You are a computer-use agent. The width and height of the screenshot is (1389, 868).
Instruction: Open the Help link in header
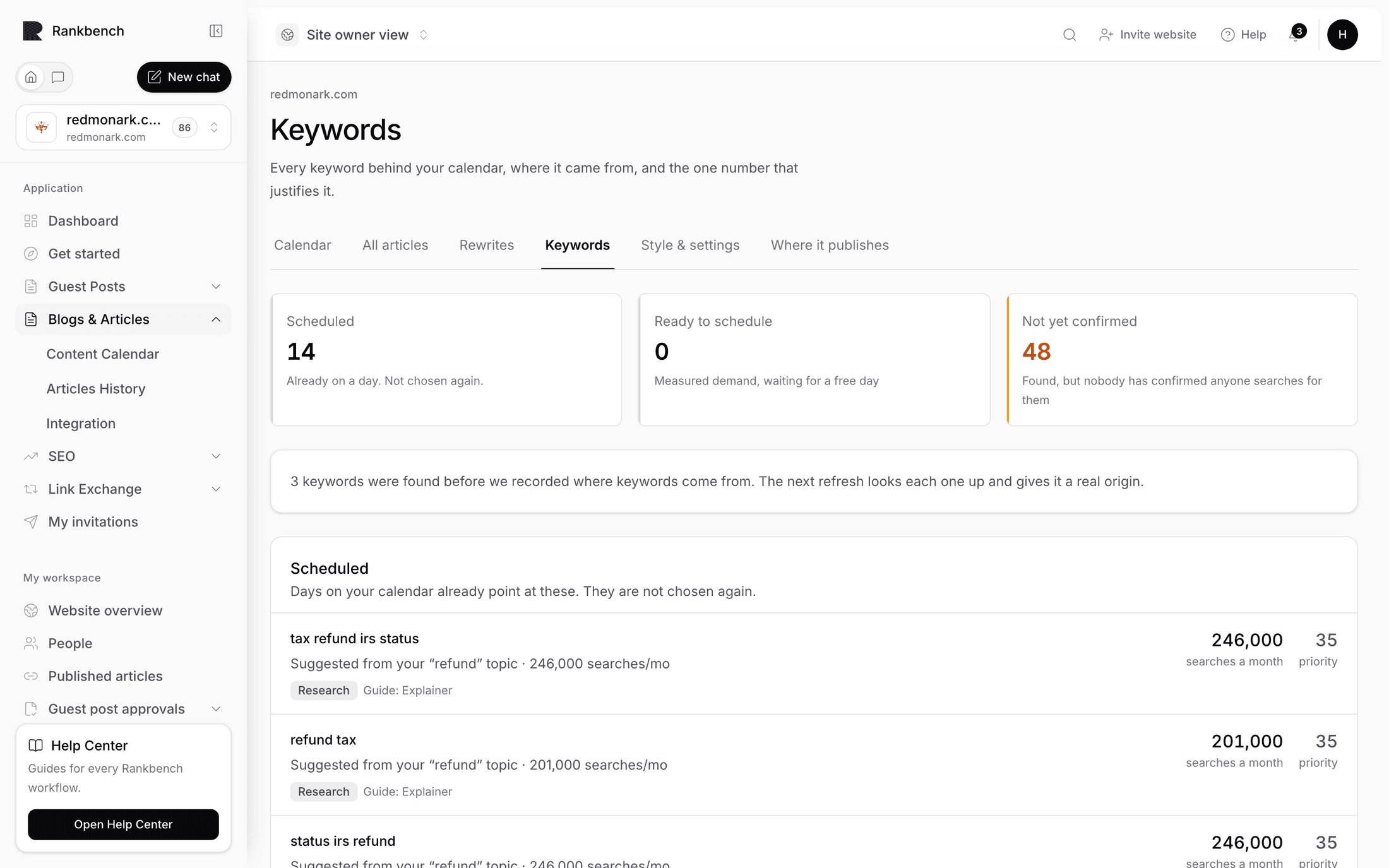pos(1243,35)
